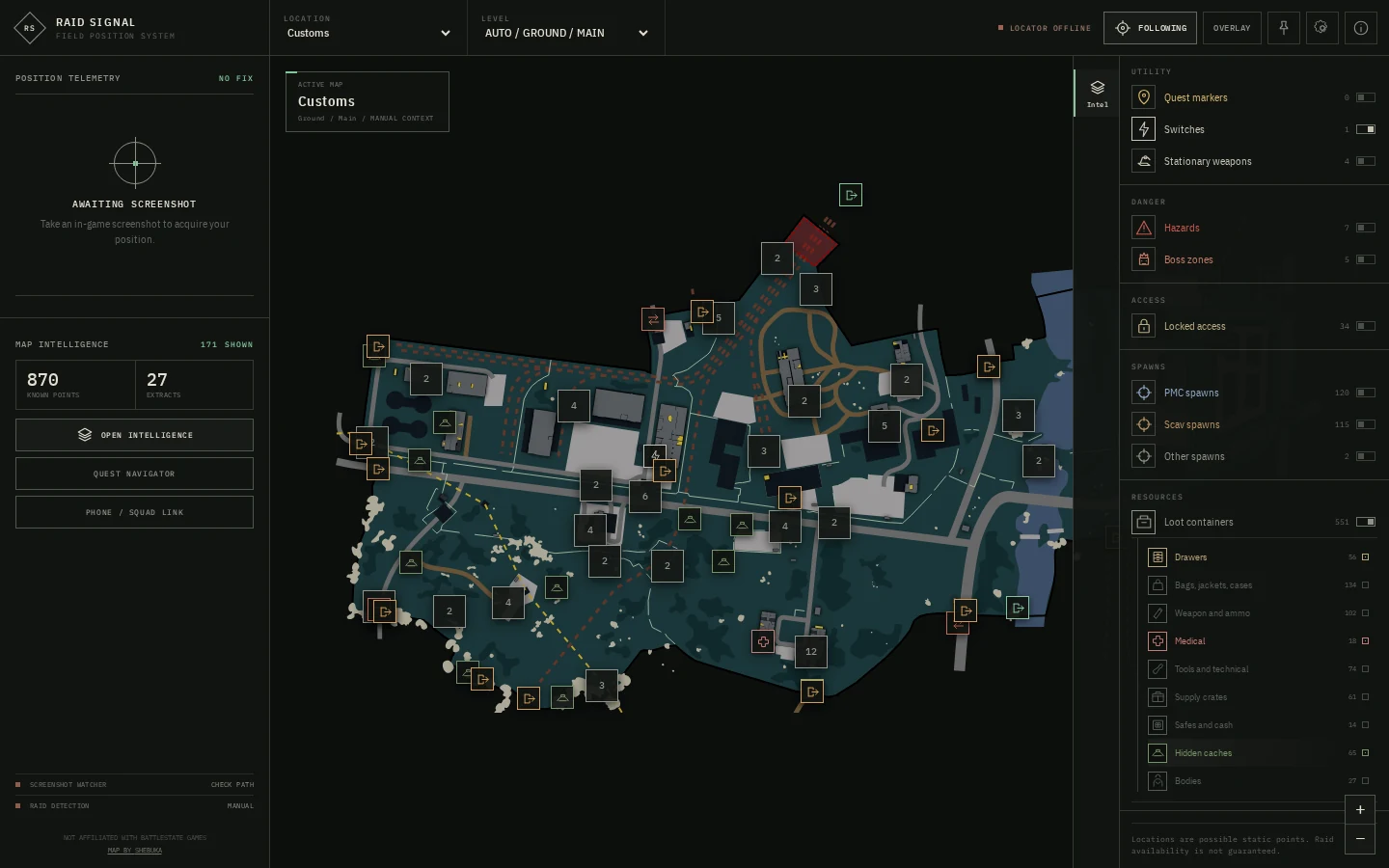Click the Loot containers box icon
The width and height of the screenshot is (1389, 868).
(x=1144, y=522)
